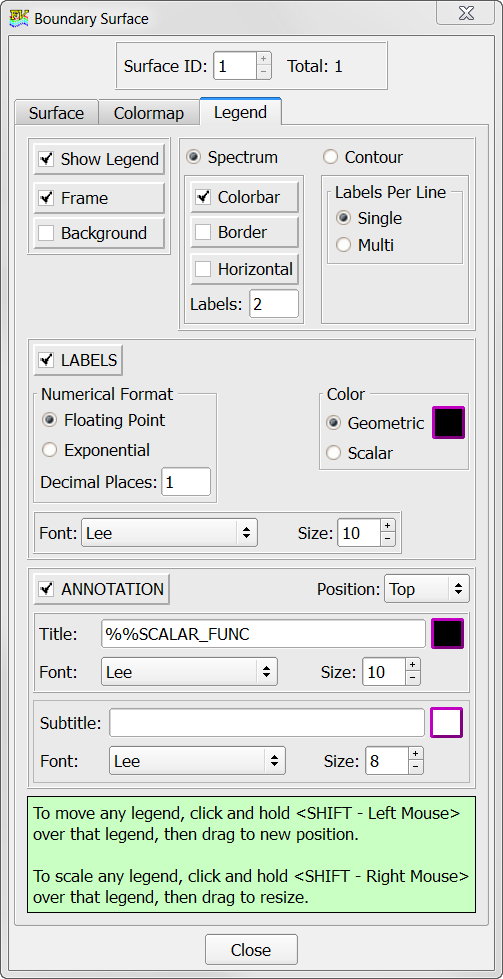Image resolution: width=503 pixels, height=979 pixels.
Task: Expand the subtitle Font dropdown
Action: tap(197, 761)
